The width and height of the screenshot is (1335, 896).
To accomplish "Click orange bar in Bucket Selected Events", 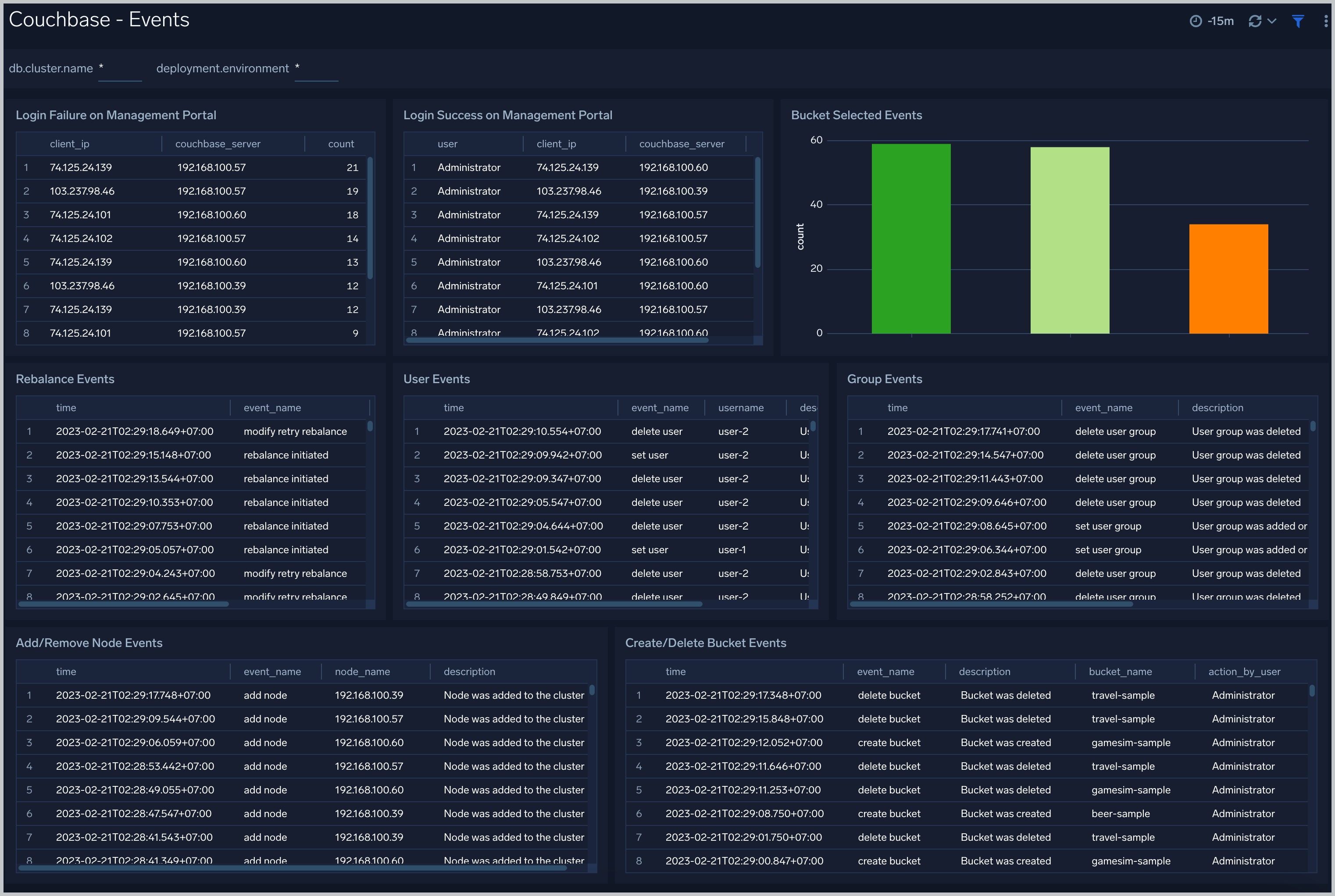I will 1228,279.
